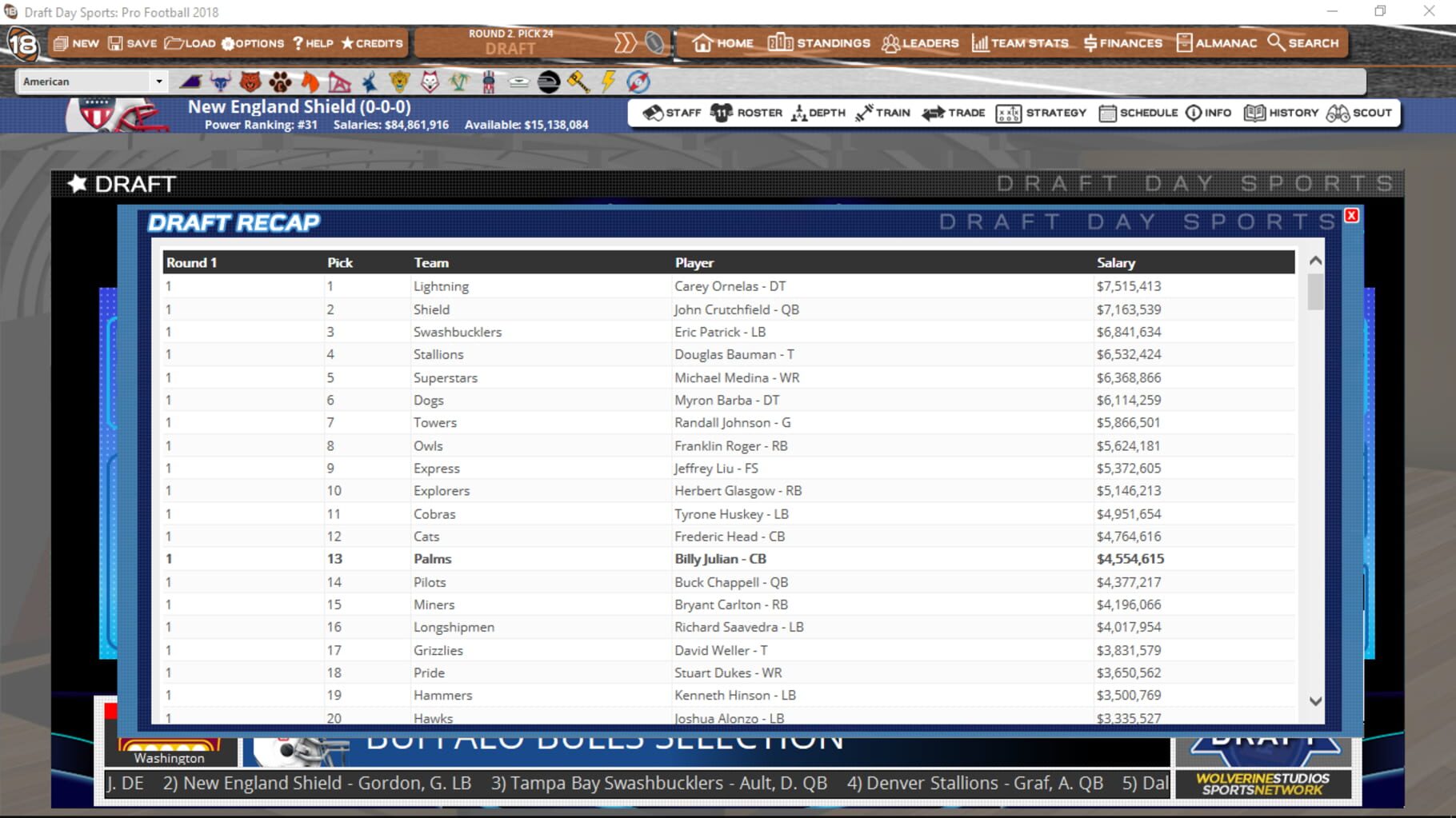
Task: Open OPTIONS from the top toolbar
Action: click(253, 43)
